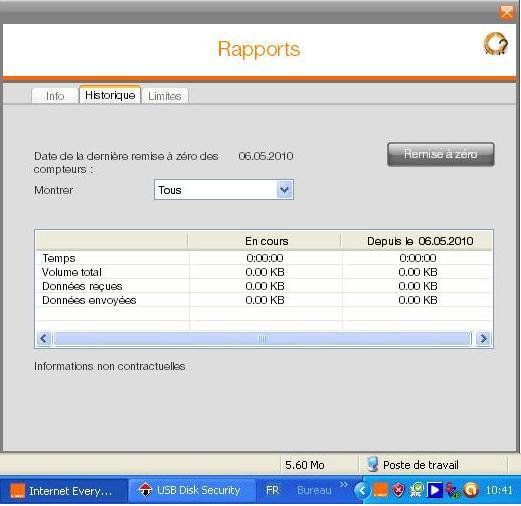Select the Historique tab
Screen dimensions: 521x506
pos(110,95)
